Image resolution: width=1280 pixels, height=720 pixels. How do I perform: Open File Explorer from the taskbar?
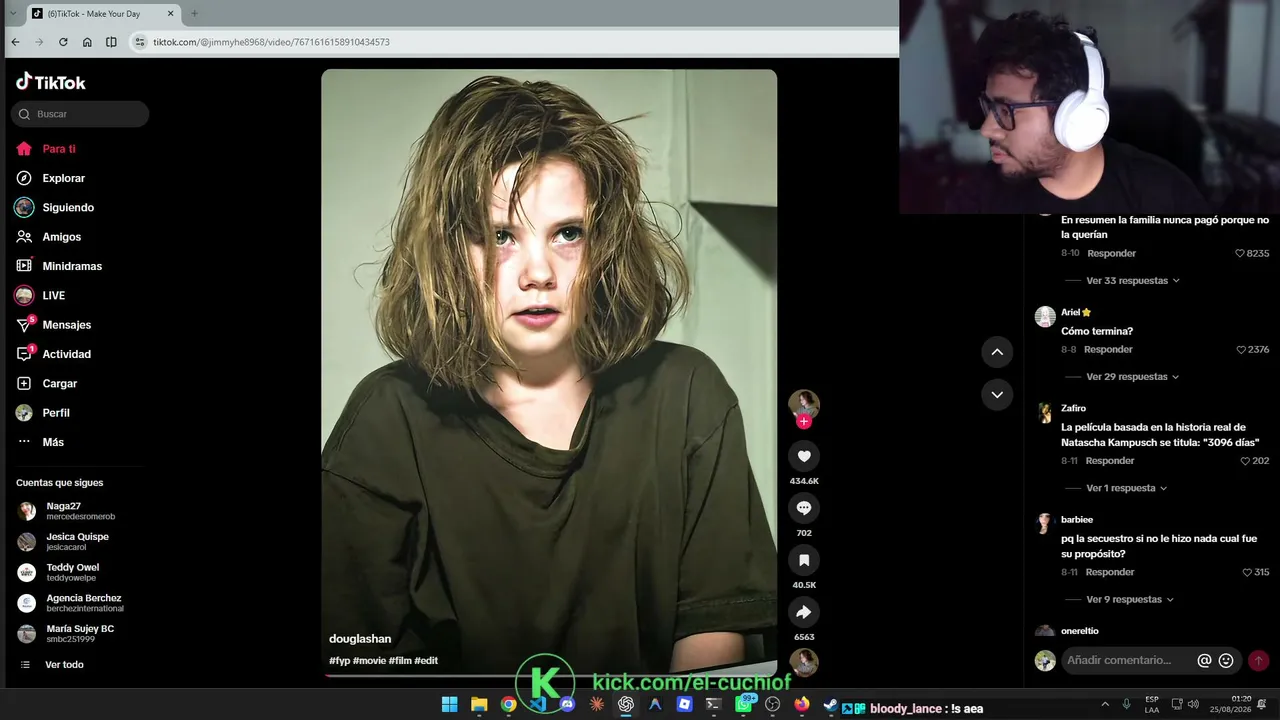point(479,705)
